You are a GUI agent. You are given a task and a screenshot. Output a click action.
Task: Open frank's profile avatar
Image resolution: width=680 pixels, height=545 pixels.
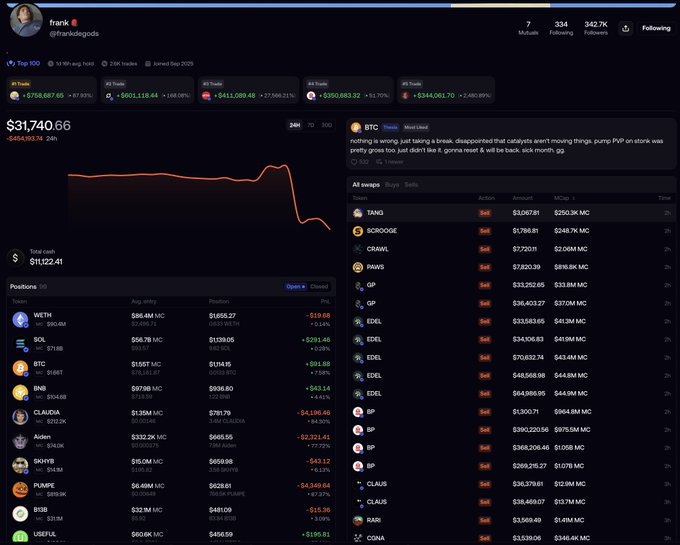click(x=26, y=20)
